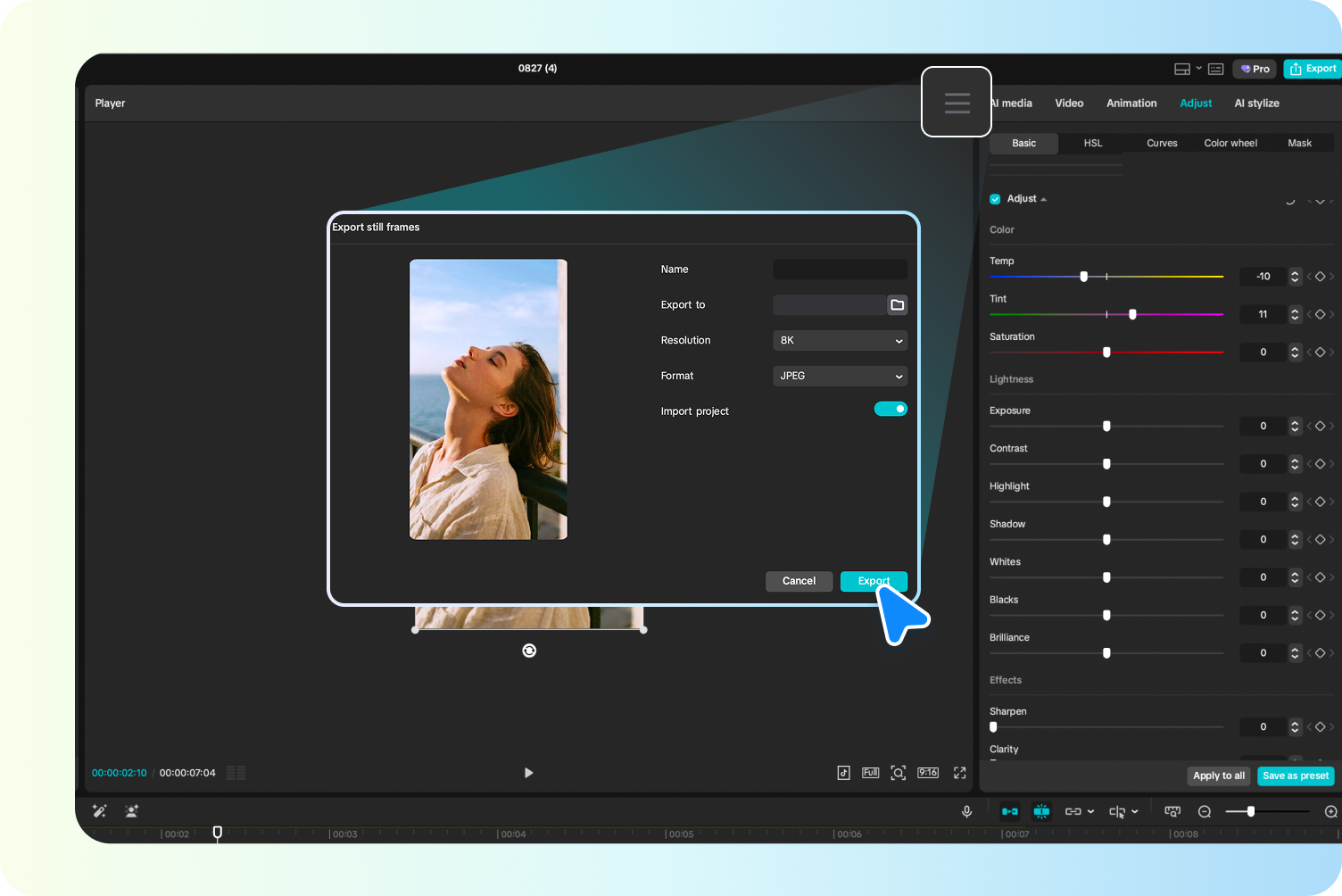
Task: Click the microphone record icon
Action: [966, 811]
